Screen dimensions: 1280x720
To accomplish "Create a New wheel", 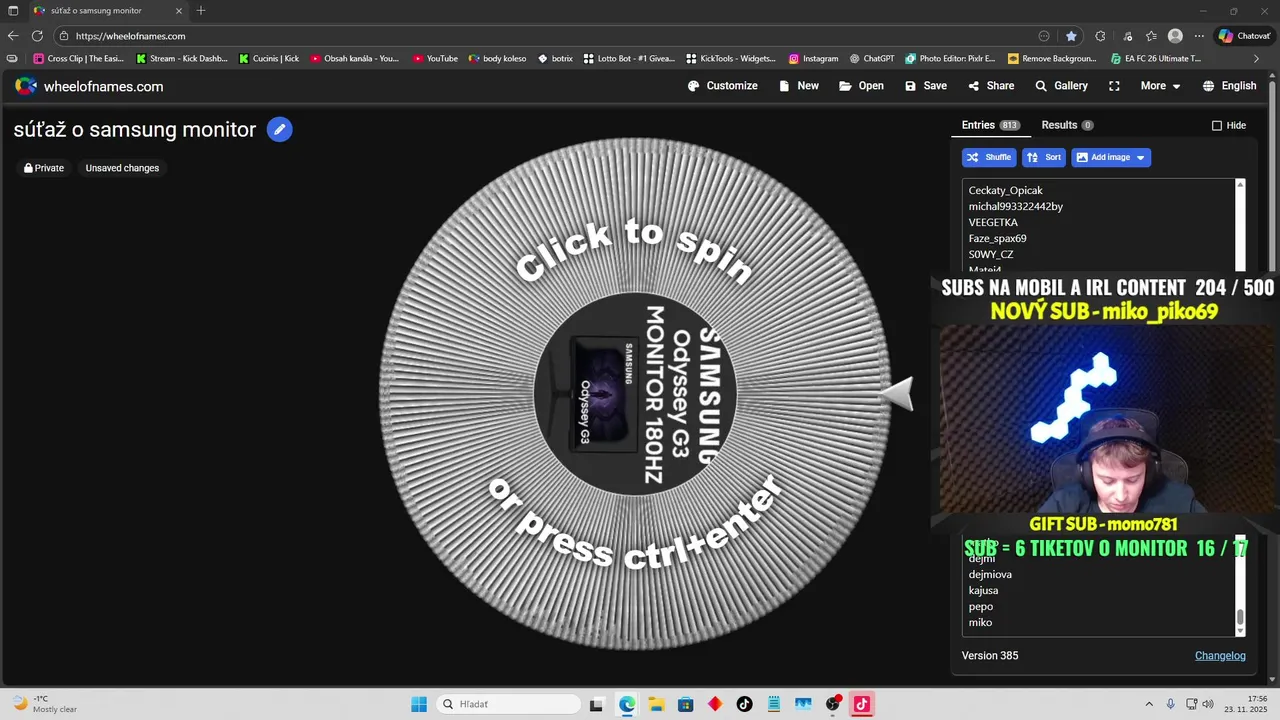I will tap(799, 86).
